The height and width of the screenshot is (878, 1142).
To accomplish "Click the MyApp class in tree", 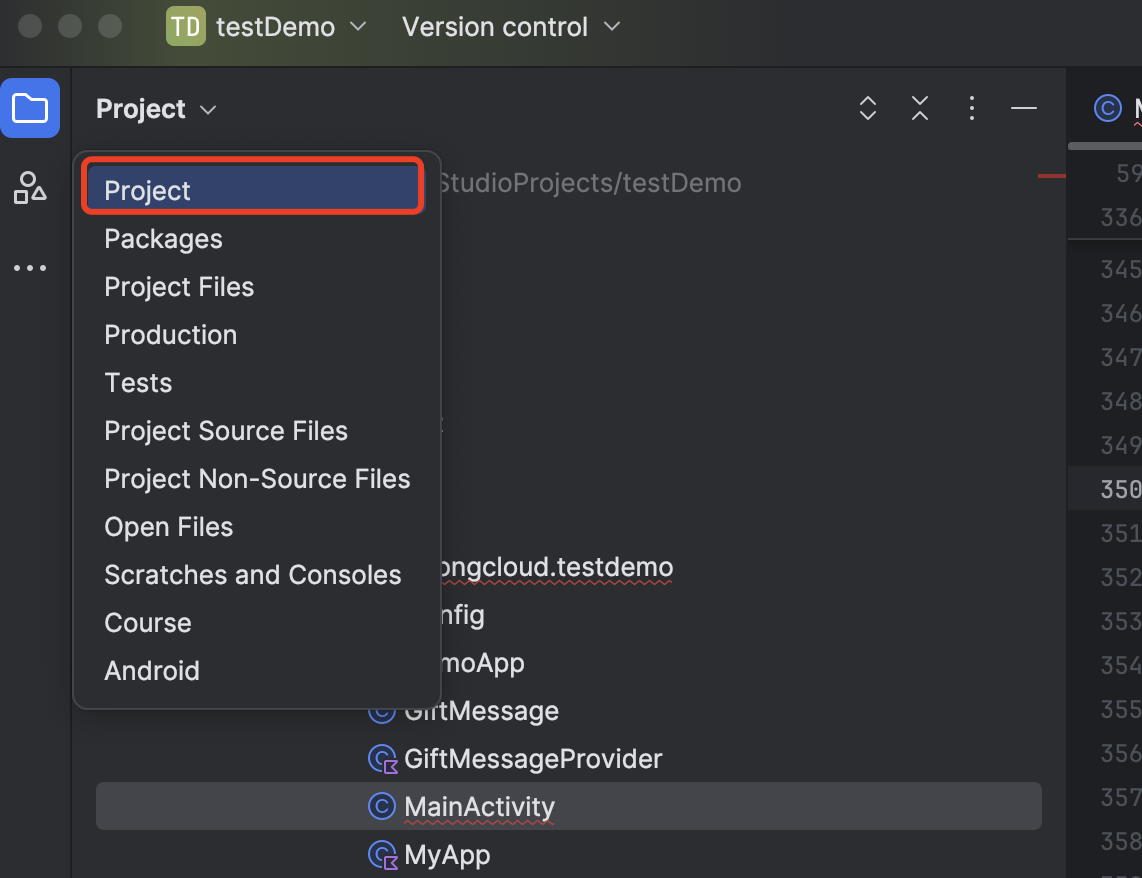I will click(446, 855).
